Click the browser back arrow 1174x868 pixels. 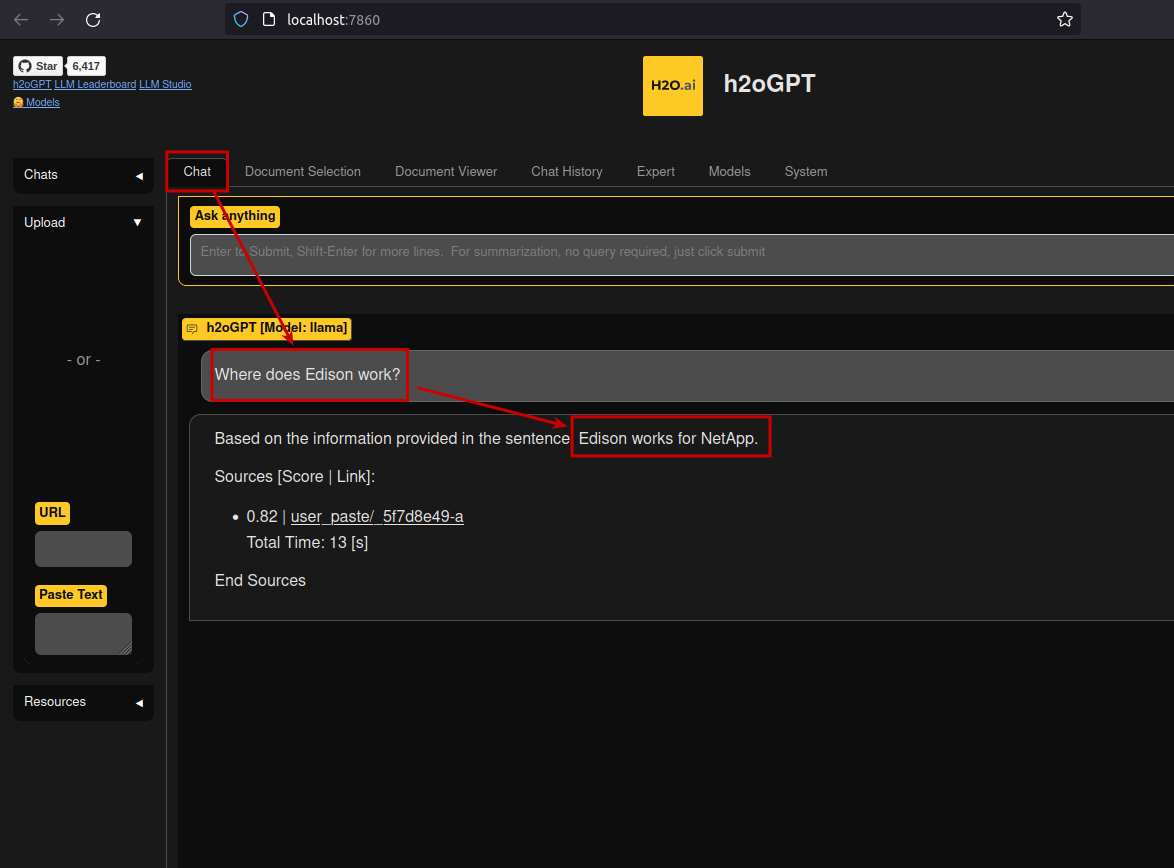point(21,19)
